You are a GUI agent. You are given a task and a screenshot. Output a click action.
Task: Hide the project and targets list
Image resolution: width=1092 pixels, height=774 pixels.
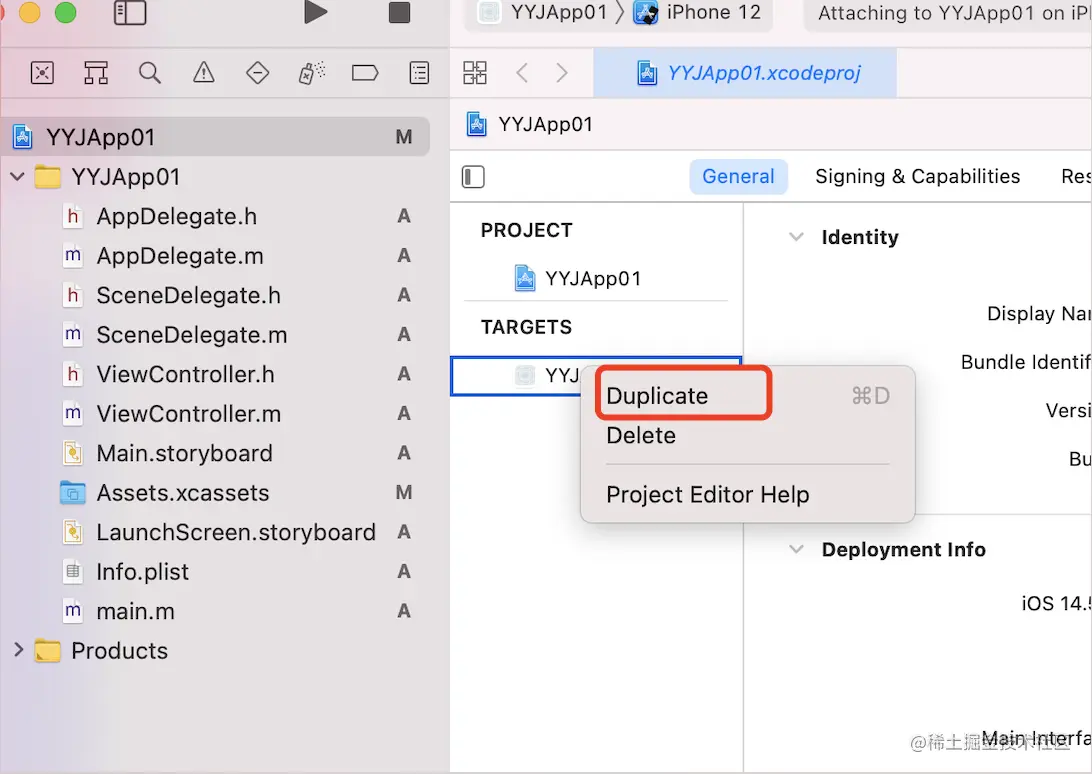click(473, 177)
